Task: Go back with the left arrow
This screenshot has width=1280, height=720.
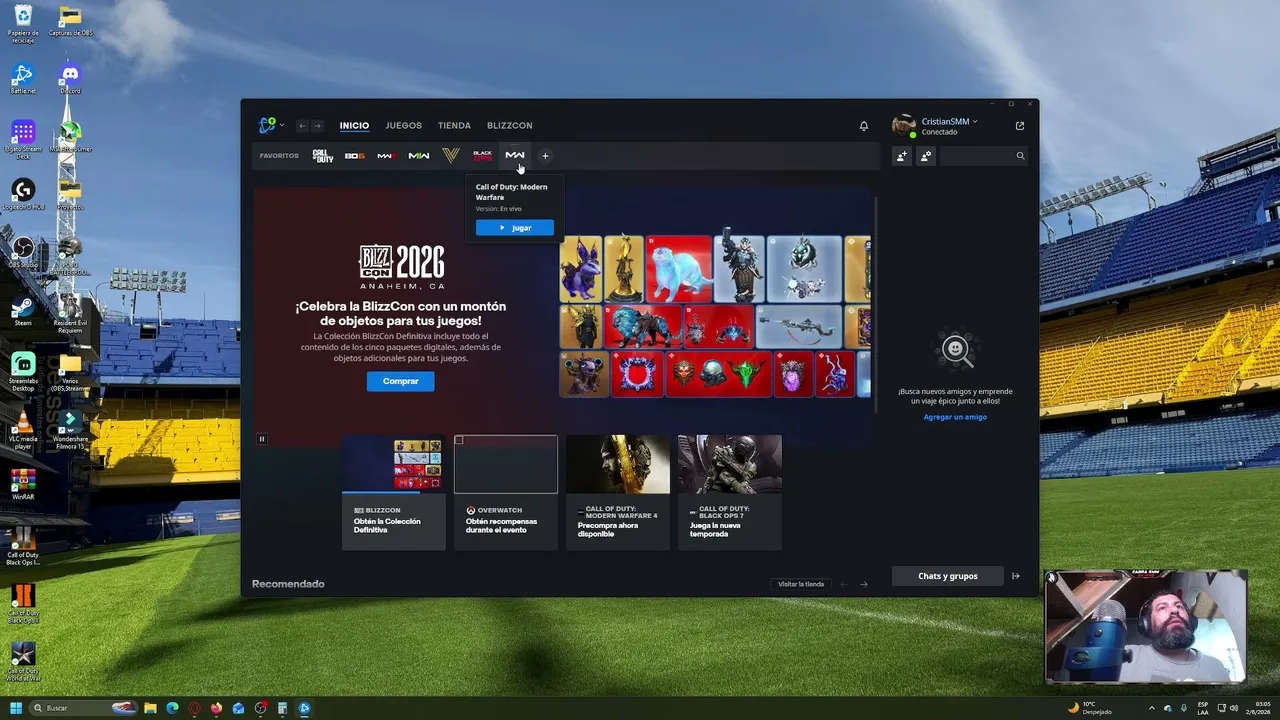Action: tap(302, 126)
